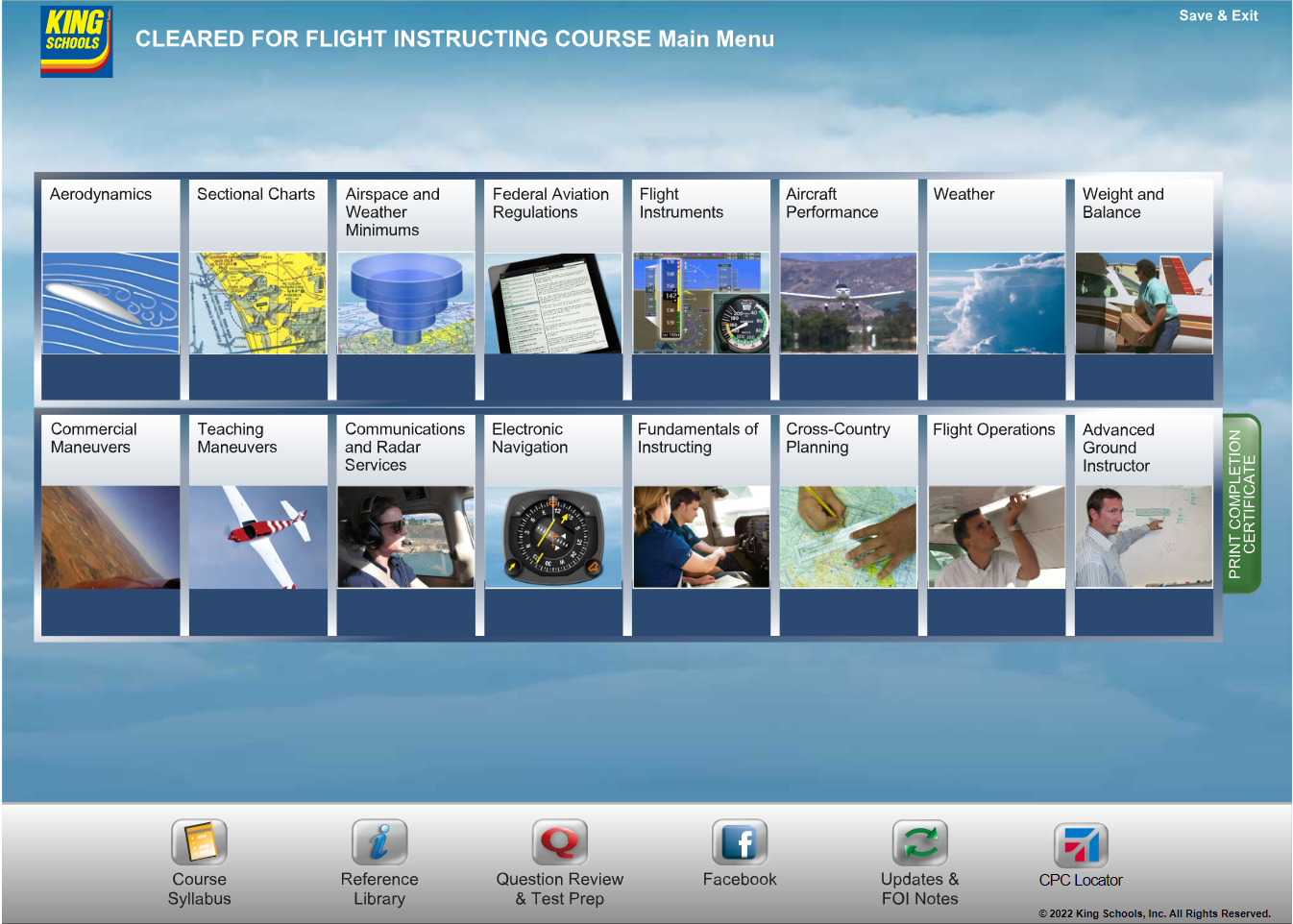
Task: Click the King Schools logo
Action: coord(76,41)
